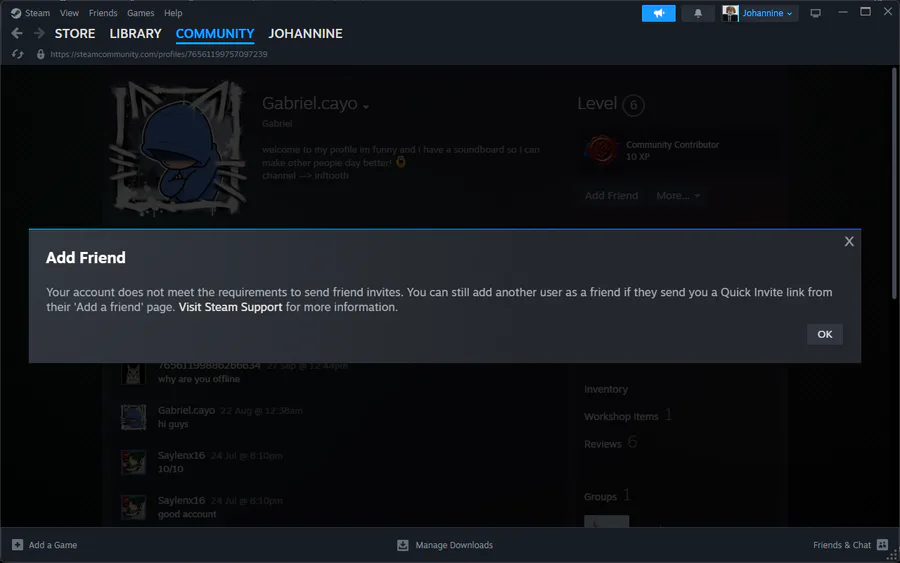Click the 'why are you offline' comment text

click(199, 379)
